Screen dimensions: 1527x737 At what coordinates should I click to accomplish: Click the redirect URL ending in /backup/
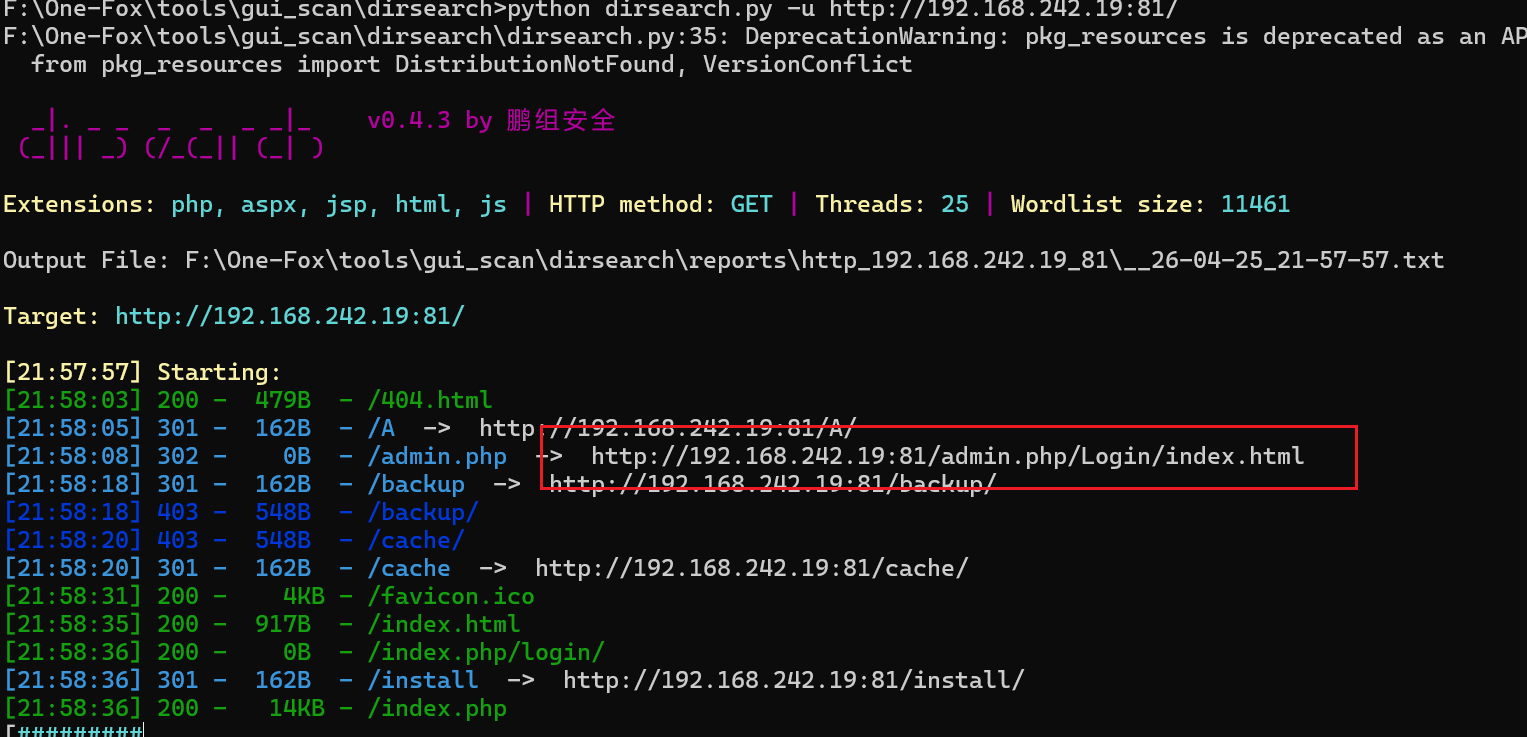point(772,484)
